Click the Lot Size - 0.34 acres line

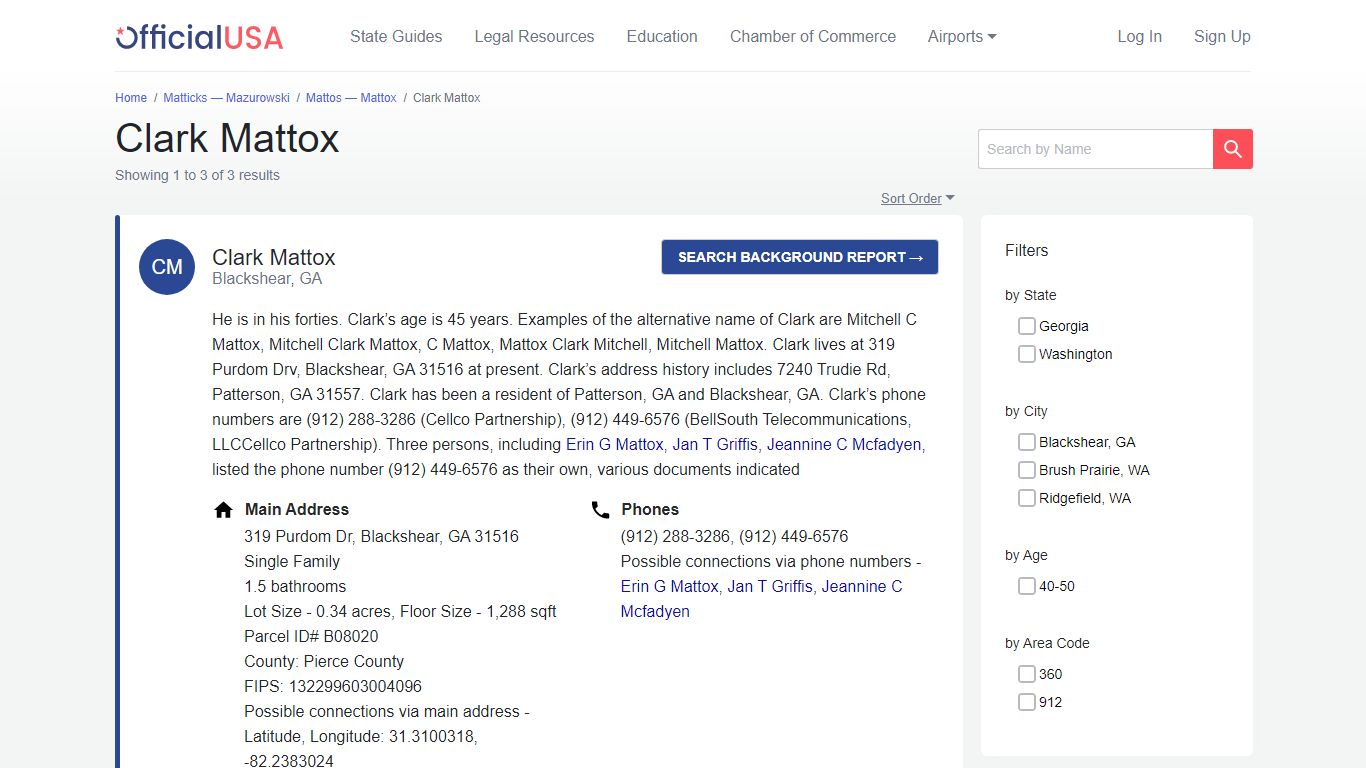[x=400, y=612]
